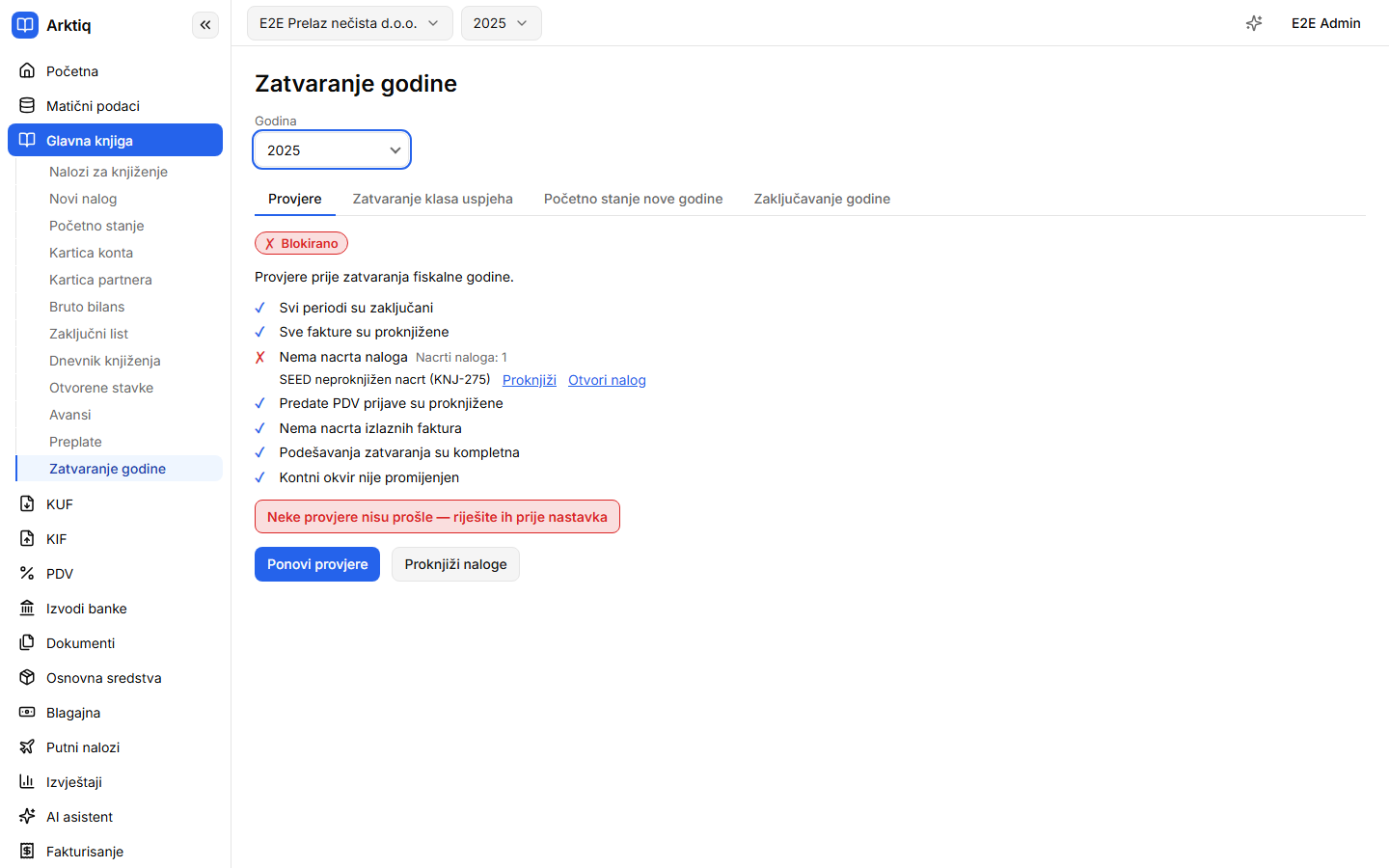The image size is (1389, 868).
Task: Switch to the Početno stanje nove godine tab
Action: pos(634,199)
